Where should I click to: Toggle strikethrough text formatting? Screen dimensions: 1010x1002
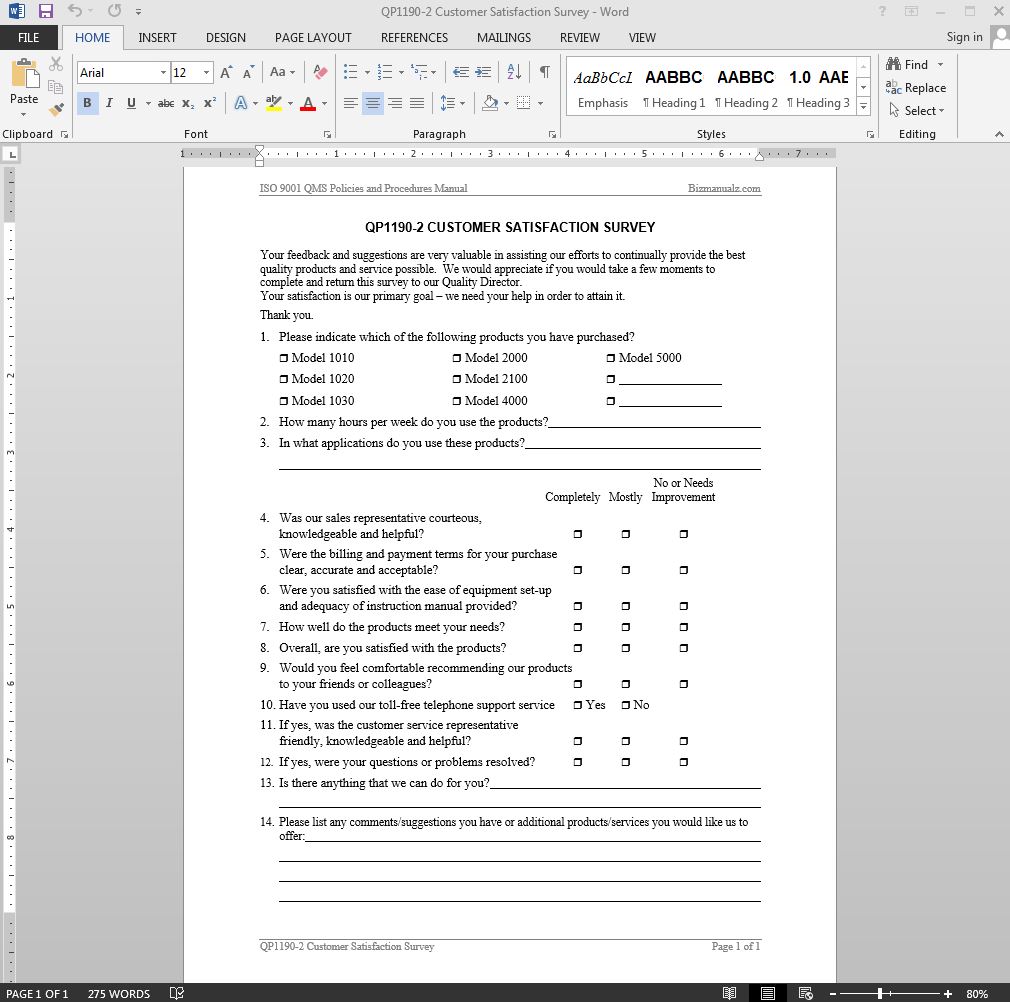pos(166,103)
